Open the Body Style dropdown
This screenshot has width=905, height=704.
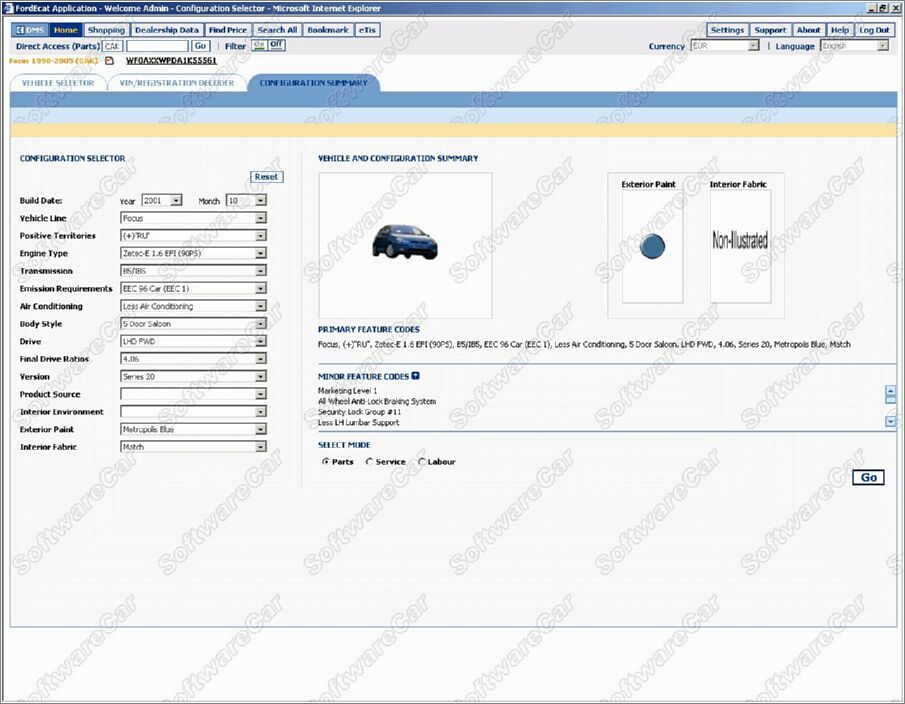click(x=260, y=324)
